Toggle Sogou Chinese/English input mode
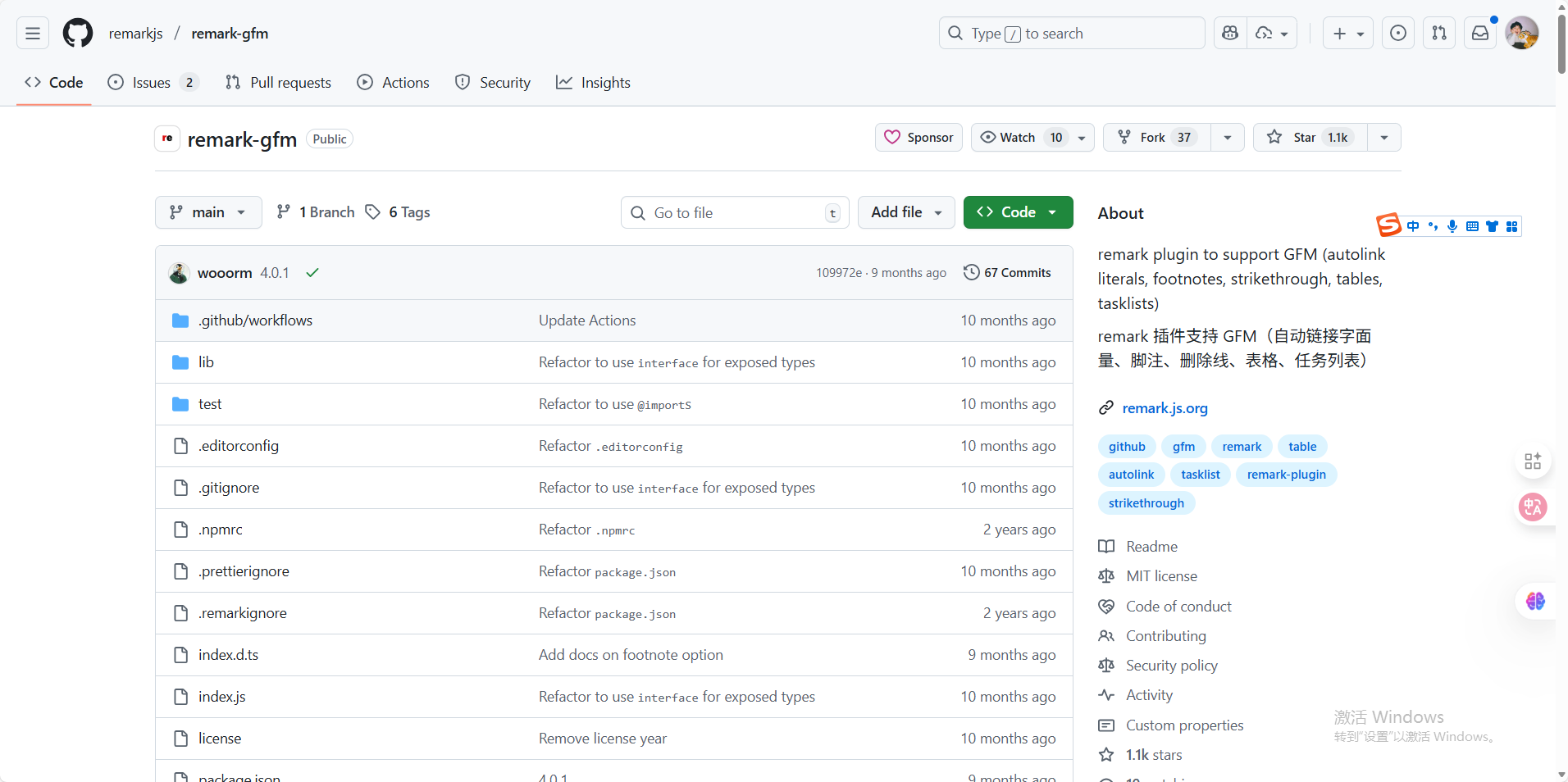Viewport: 1568px width, 782px height. tap(1413, 226)
